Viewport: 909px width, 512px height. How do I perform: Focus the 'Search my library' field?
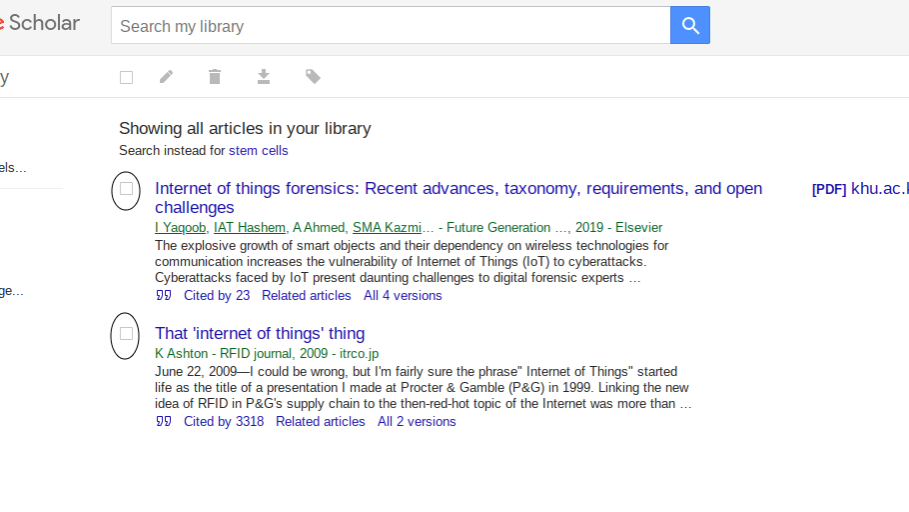pyautogui.click(x=390, y=26)
